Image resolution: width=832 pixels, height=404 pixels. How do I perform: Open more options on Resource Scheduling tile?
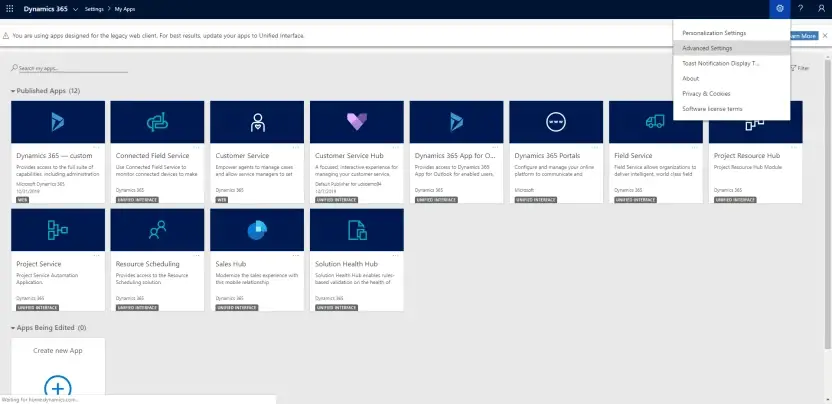(196, 255)
